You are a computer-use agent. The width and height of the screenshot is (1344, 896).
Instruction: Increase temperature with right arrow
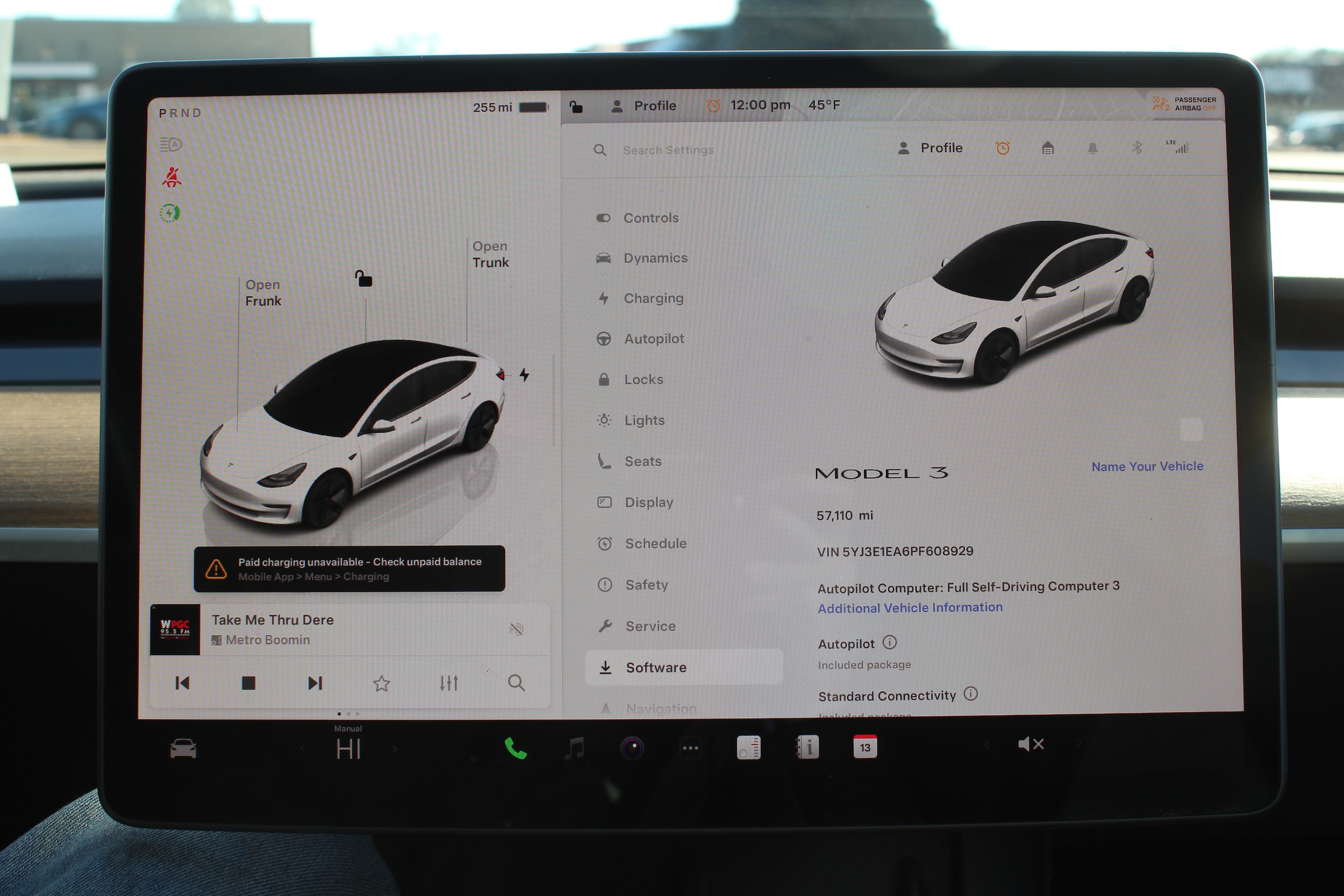[394, 748]
